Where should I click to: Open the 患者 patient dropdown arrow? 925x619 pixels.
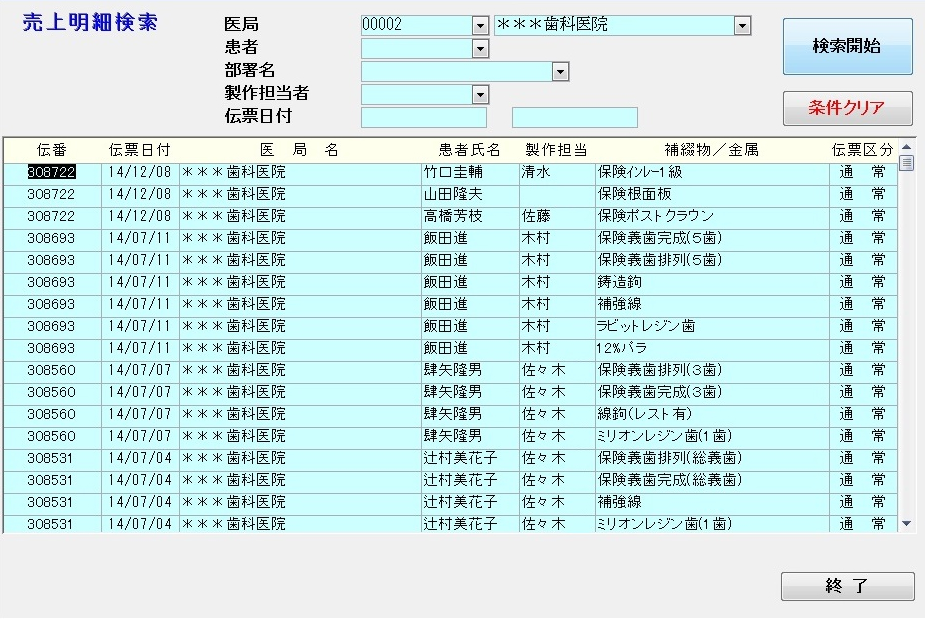480,48
